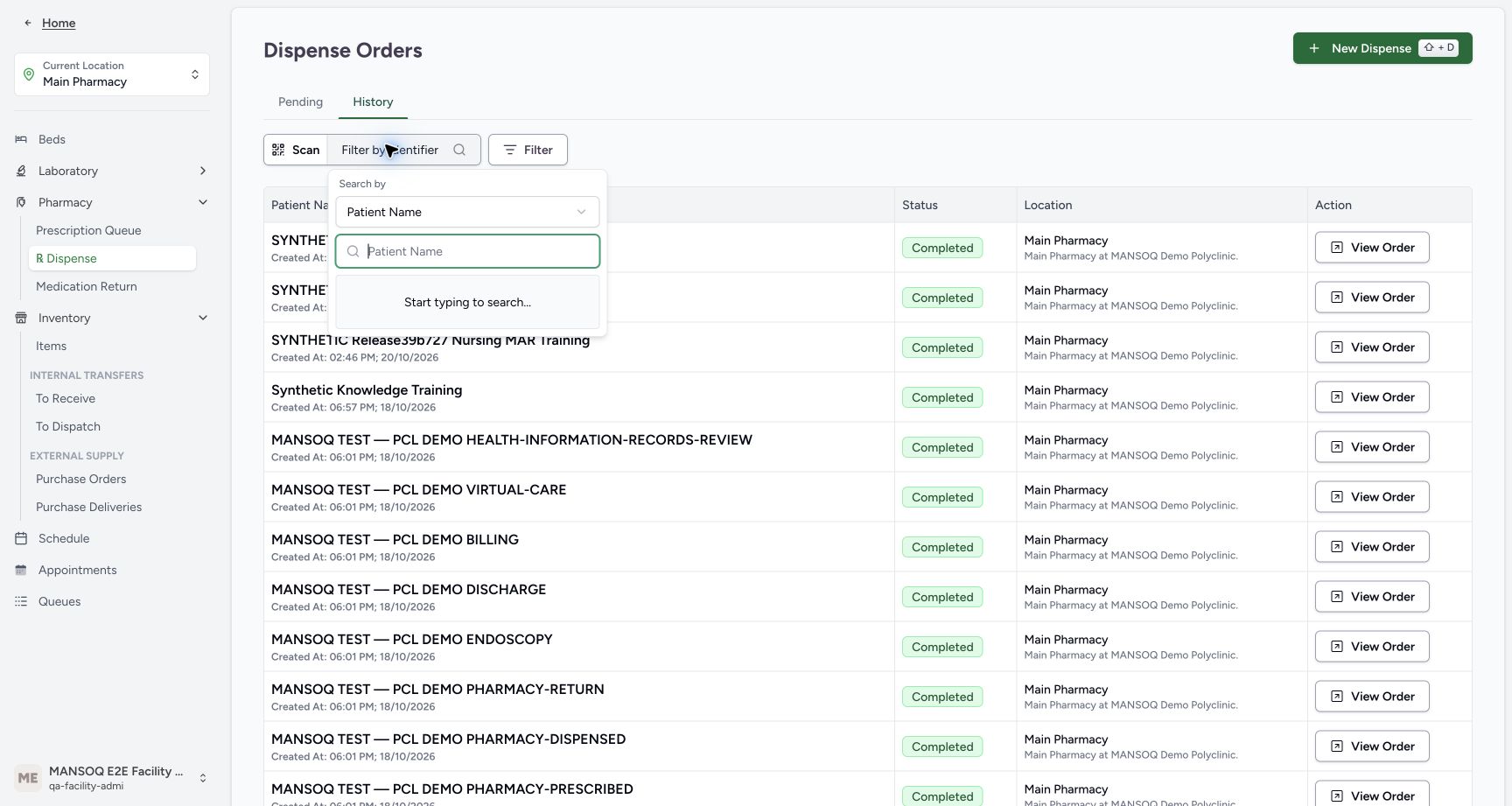This screenshot has height=806, width=1512.
Task: Click patient name MANSOQ TEST — PCL DEMO VIRTUAL-CARE
Action: tap(418, 489)
